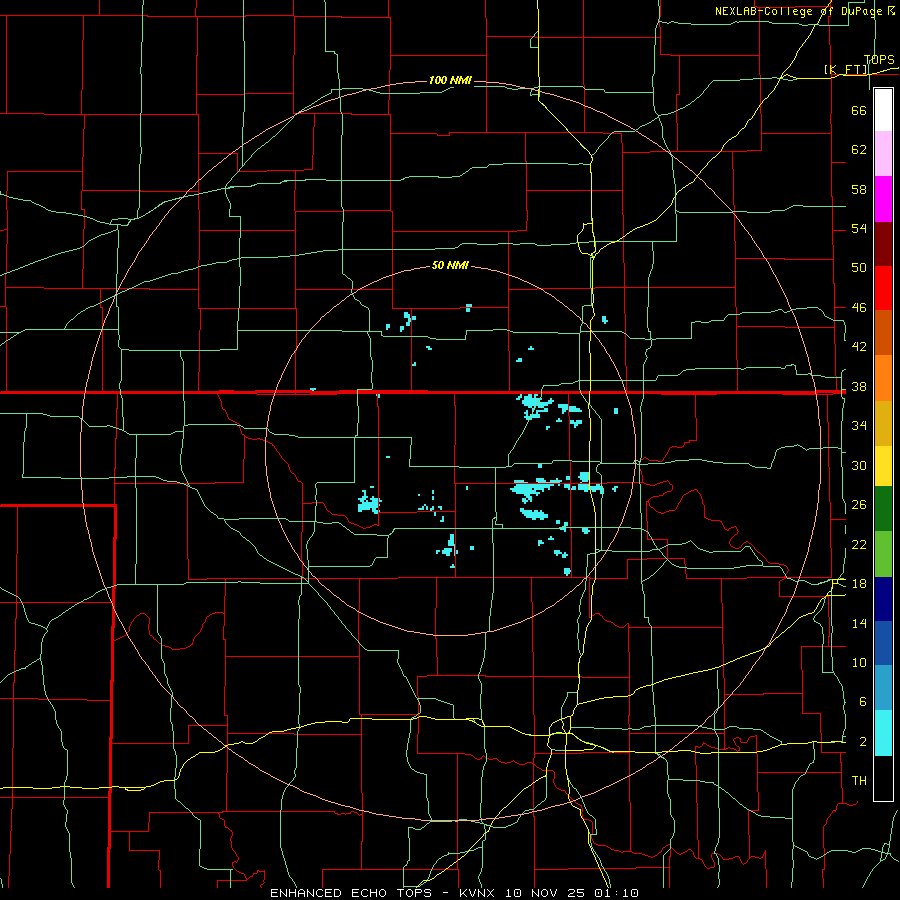900x900 pixels.
Task: Click the '66' scale value
Action: (x=859, y=110)
